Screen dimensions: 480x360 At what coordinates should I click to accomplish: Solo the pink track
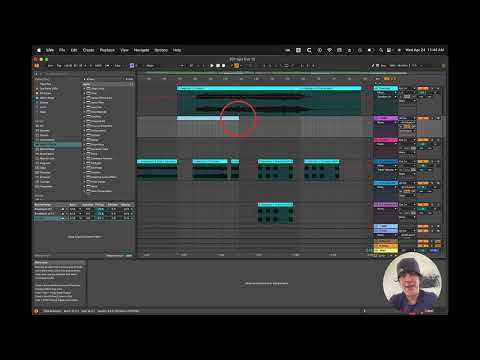click(x=432, y=140)
